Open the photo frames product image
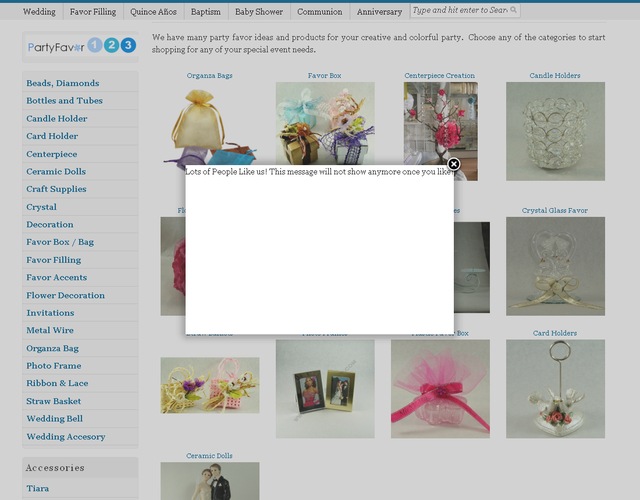 pos(325,389)
